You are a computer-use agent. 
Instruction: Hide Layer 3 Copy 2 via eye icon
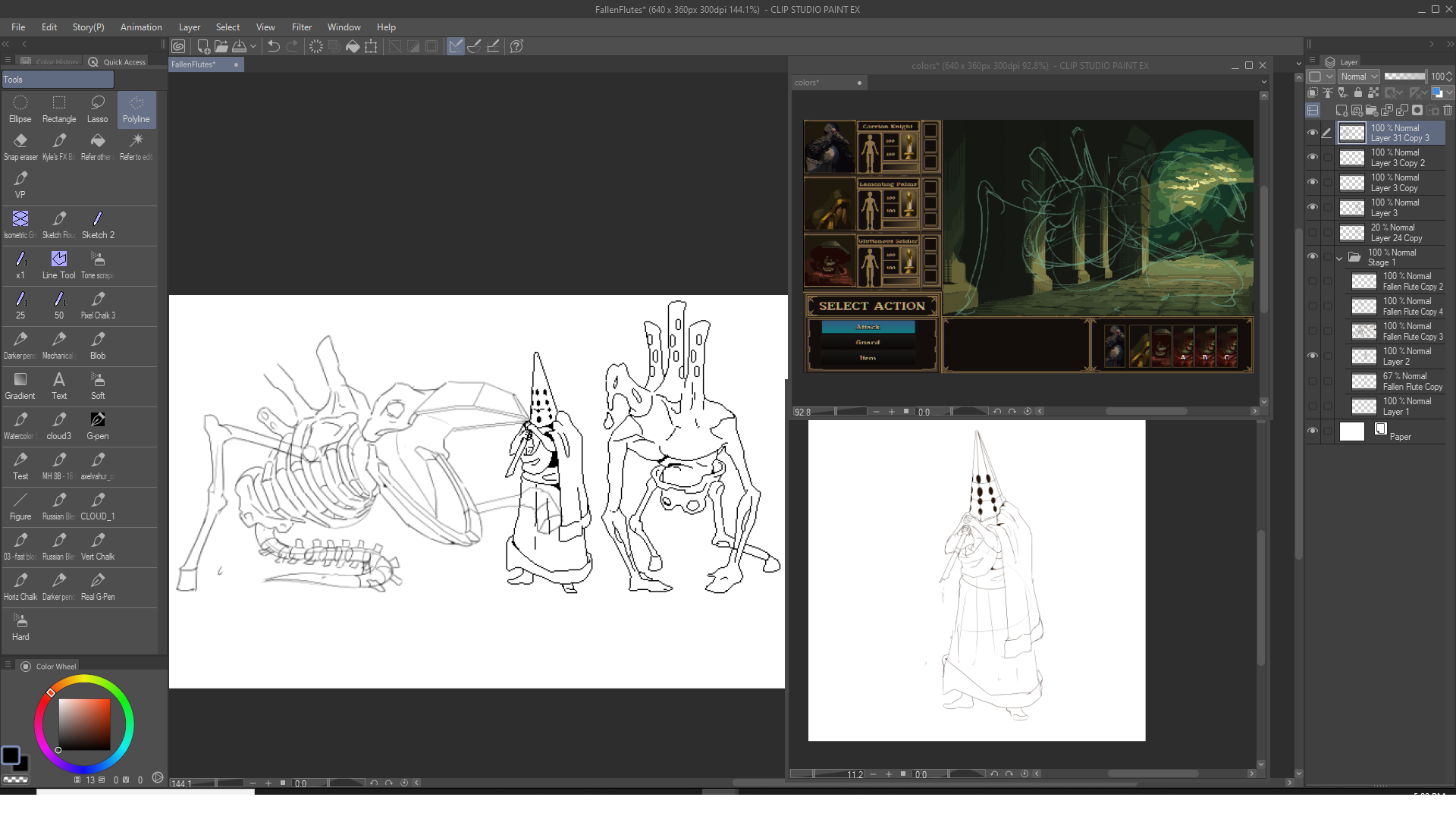(x=1313, y=157)
